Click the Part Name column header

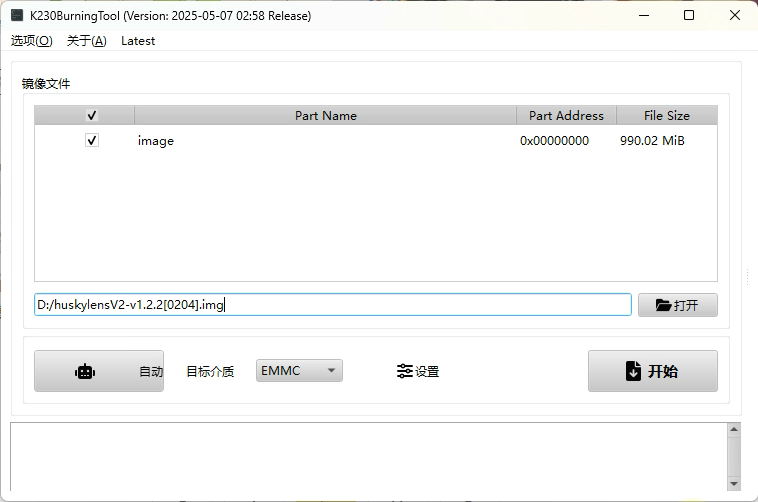click(325, 116)
